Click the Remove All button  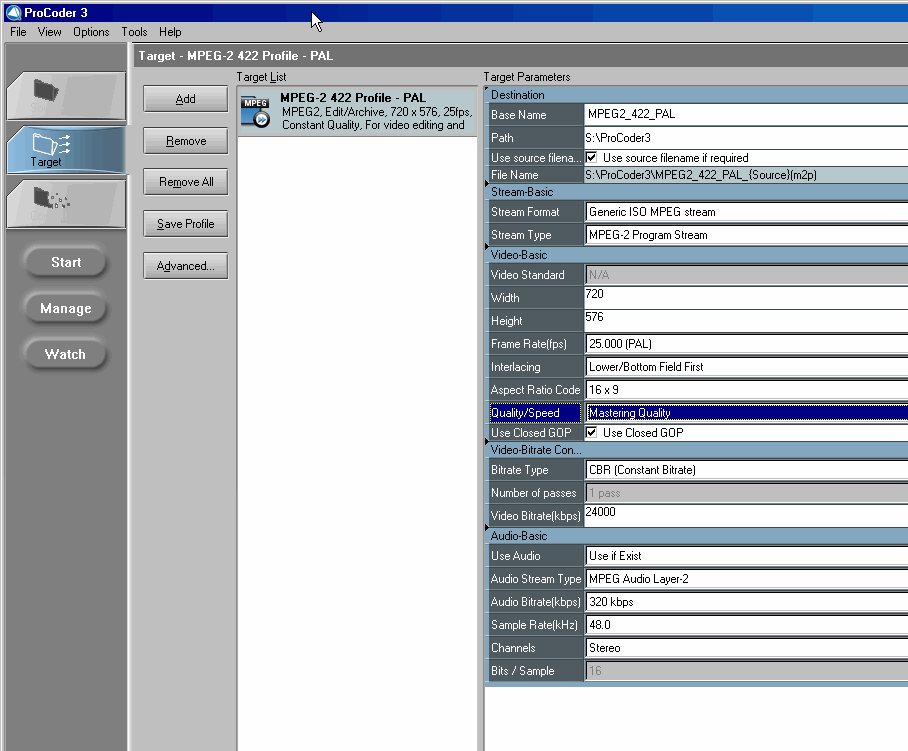(185, 182)
